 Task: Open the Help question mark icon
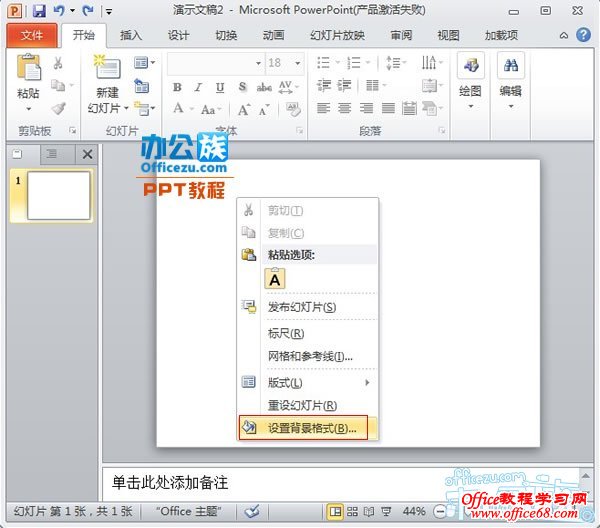585,35
